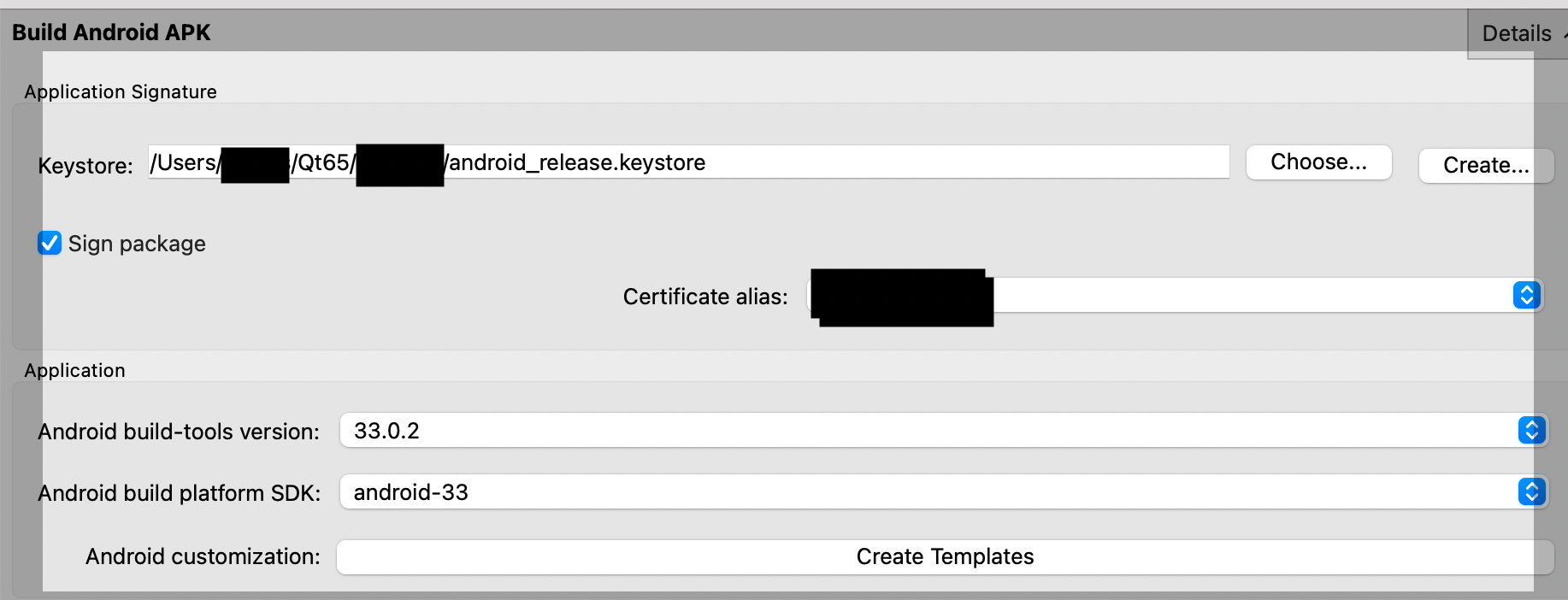Expand the Details section

coord(1517,33)
